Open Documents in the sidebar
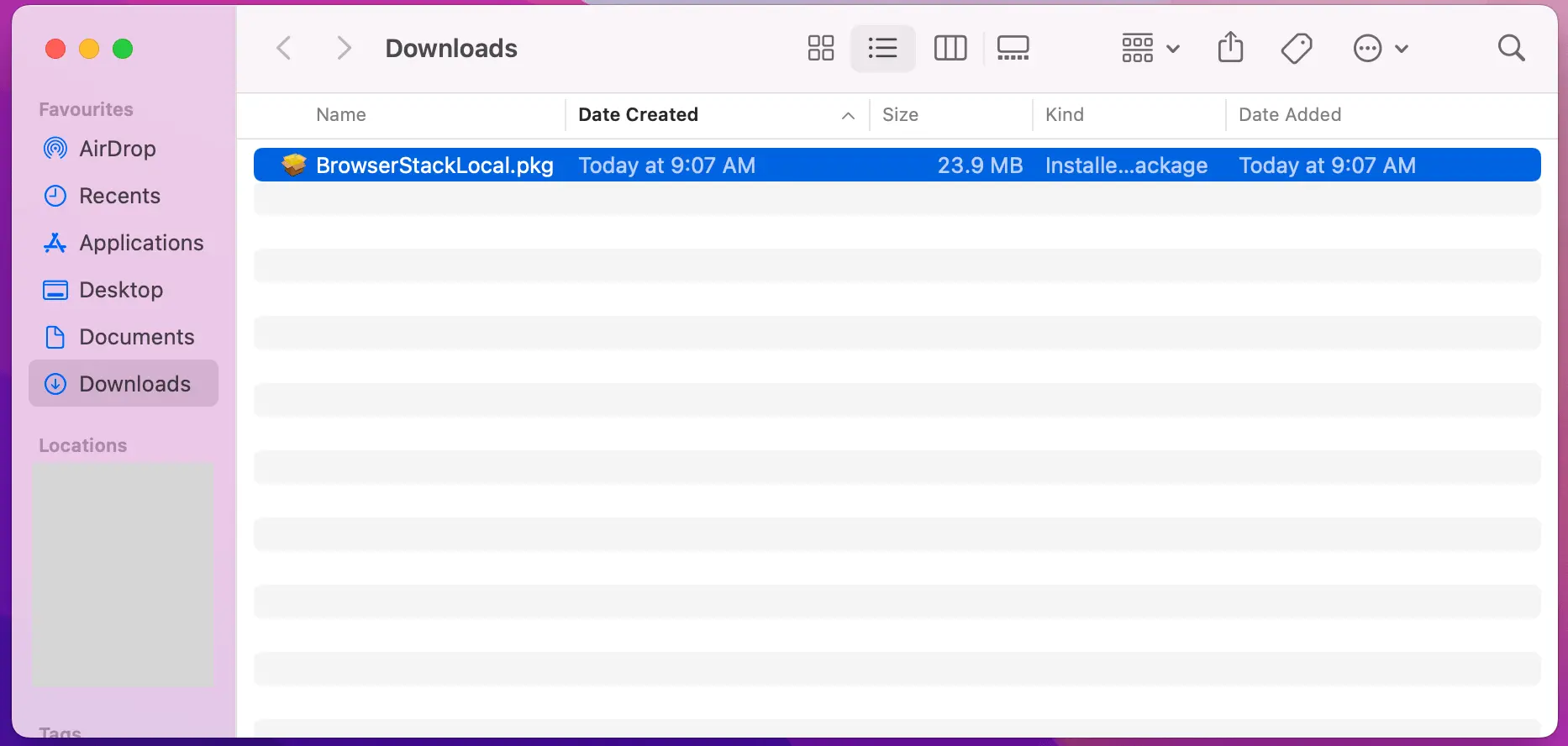The height and width of the screenshot is (746, 1568). point(136,337)
